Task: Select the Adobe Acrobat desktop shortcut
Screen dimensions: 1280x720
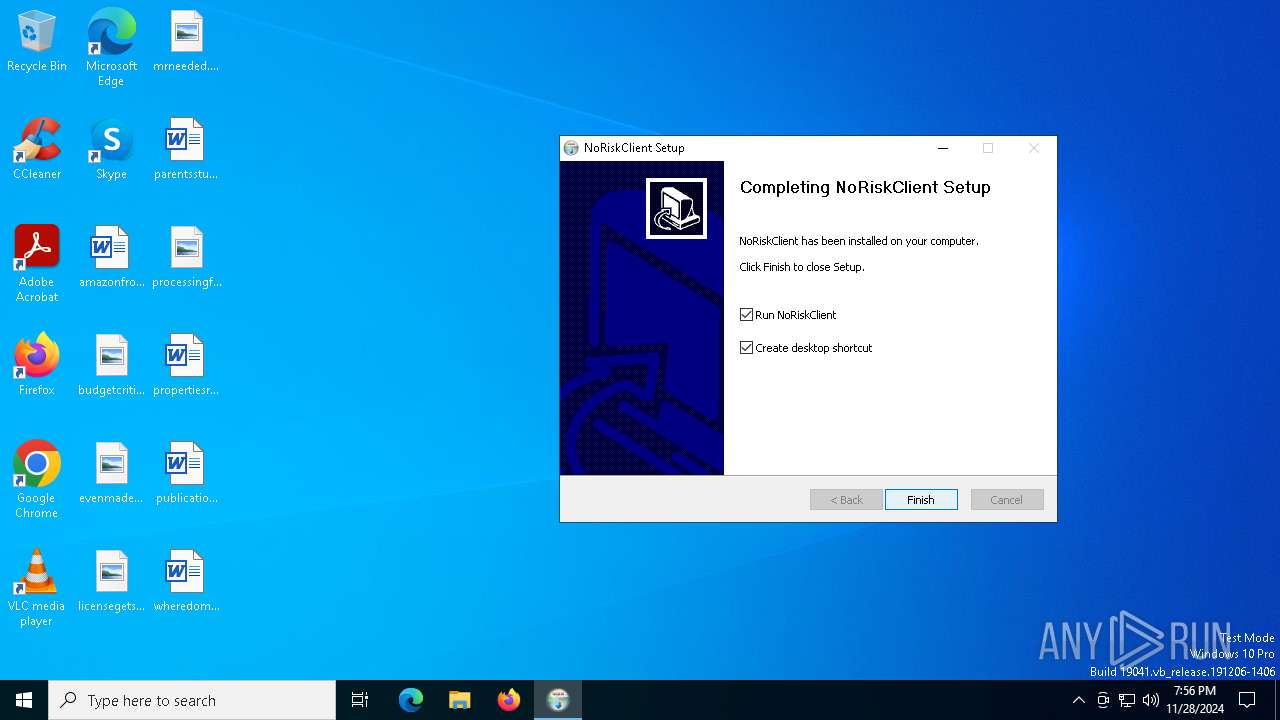Action: coord(37,264)
